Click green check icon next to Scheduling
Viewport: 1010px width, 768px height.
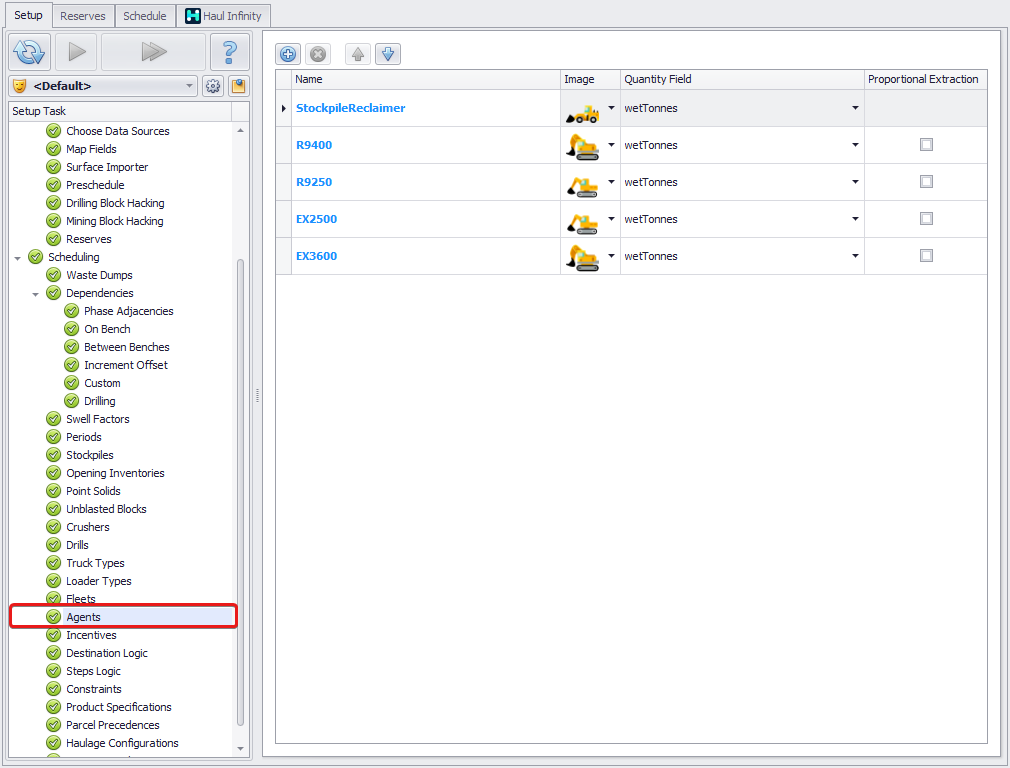click(x=36, y=257)
